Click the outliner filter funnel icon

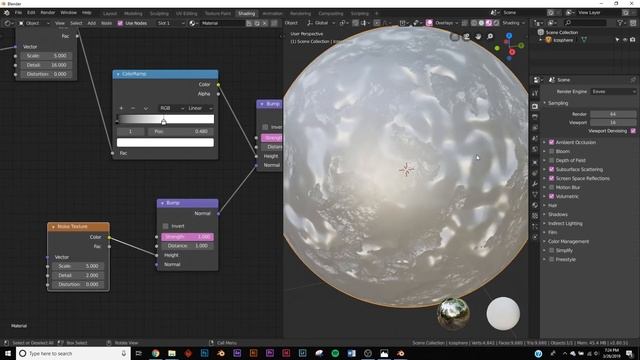[620, 23]
